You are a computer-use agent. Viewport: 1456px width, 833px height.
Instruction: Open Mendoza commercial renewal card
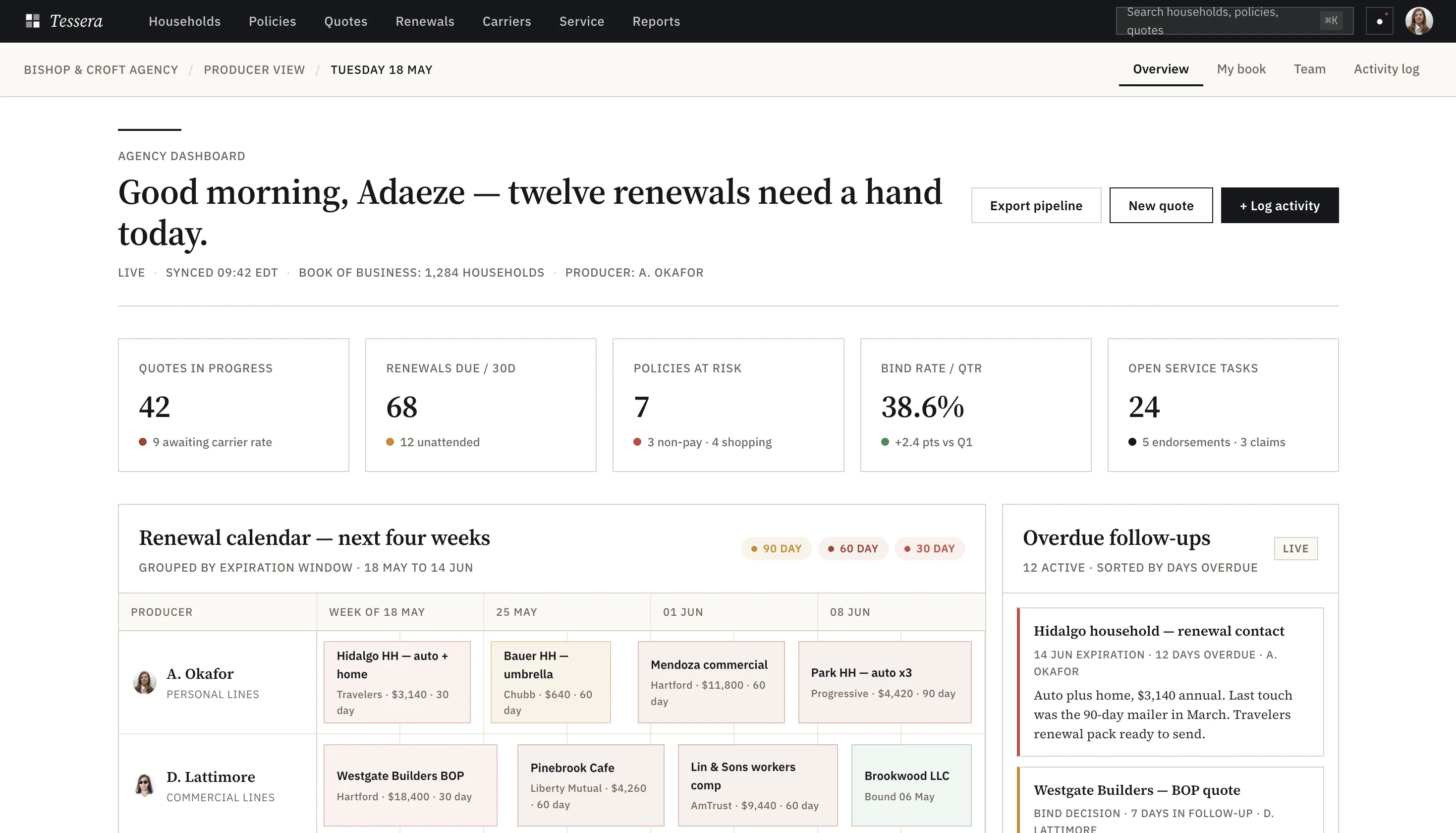coord(711,682)
